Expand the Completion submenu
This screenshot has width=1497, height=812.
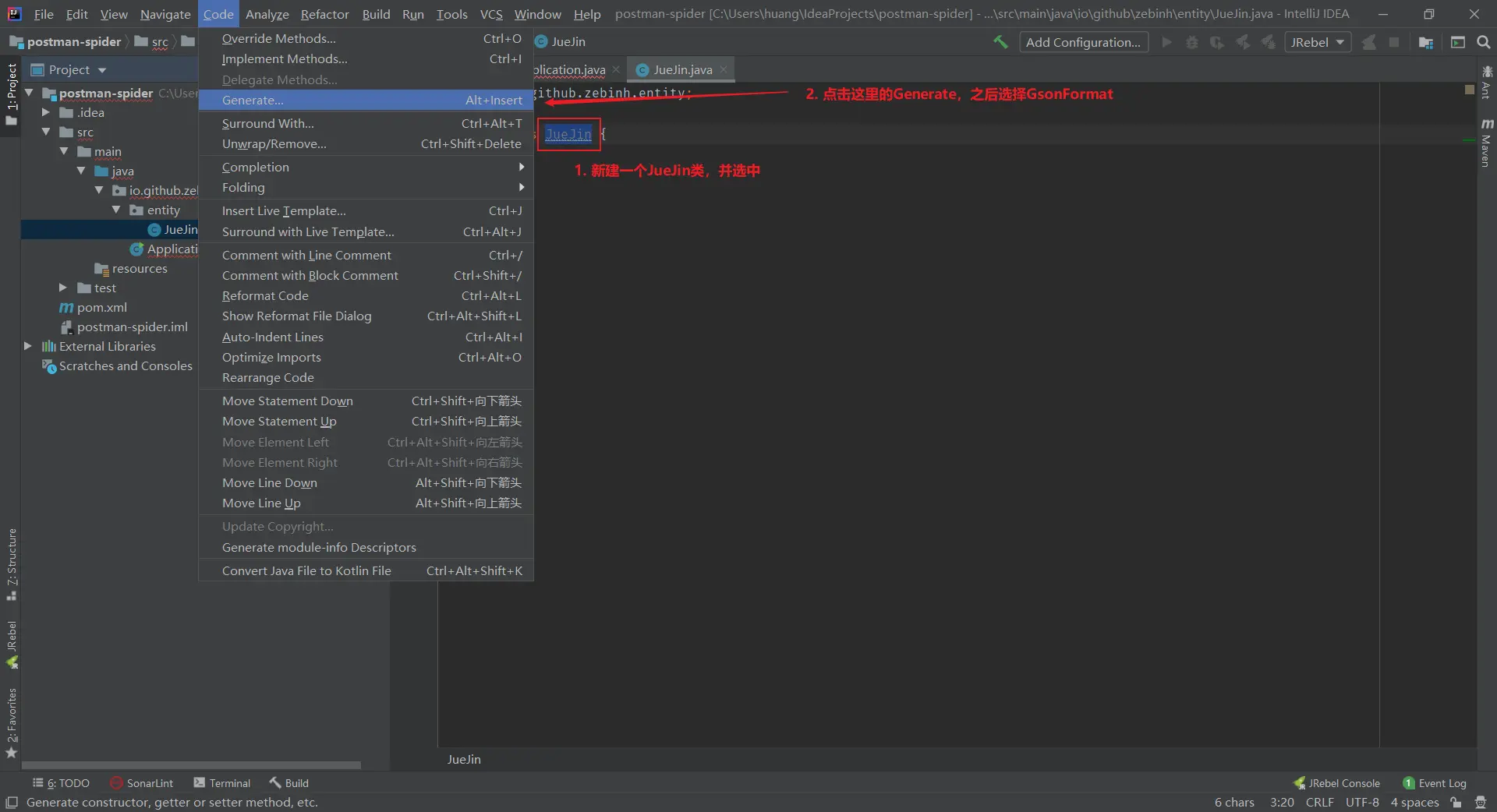point(366,167)
